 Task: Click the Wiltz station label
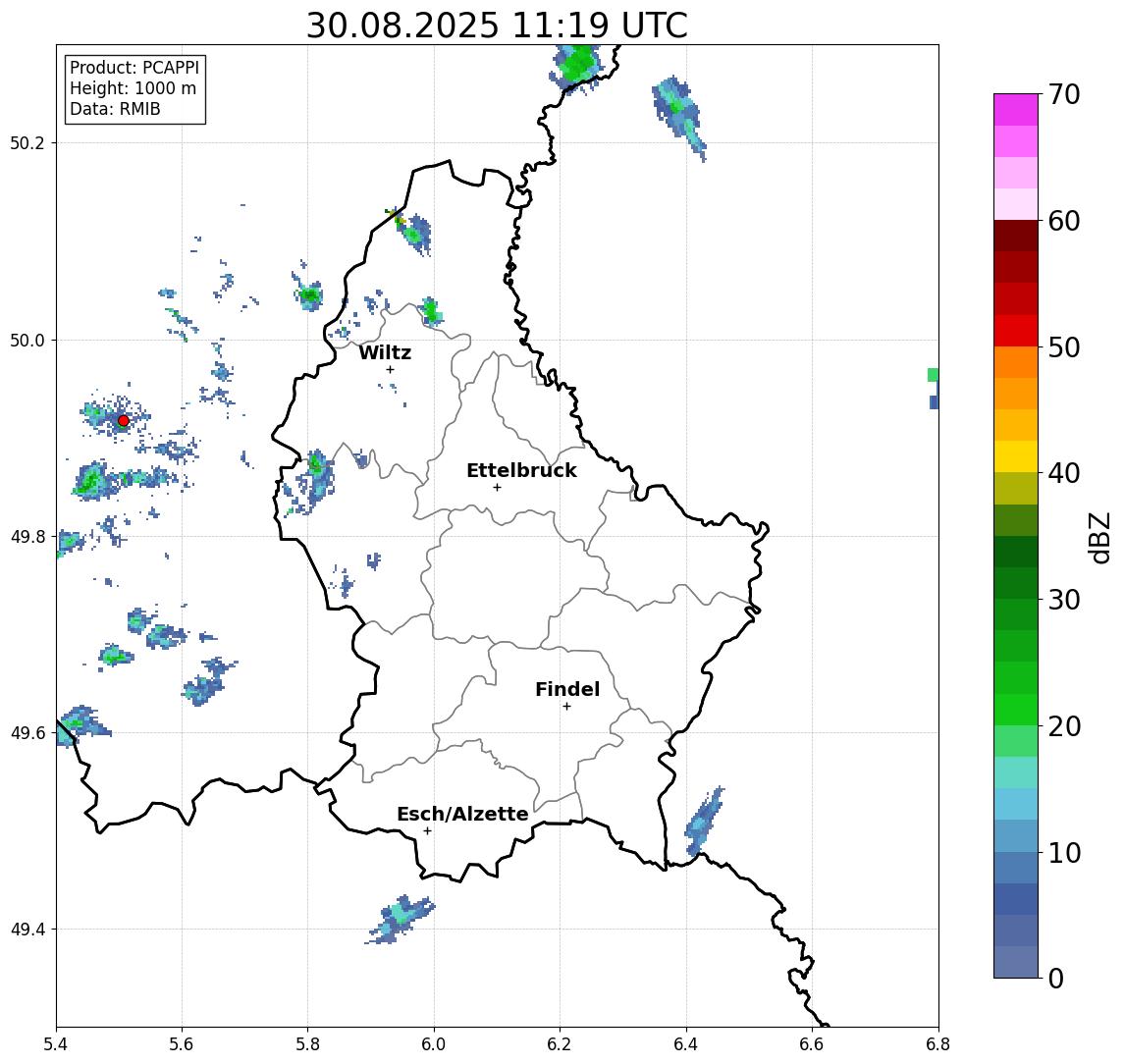click(x=385, y=352)
